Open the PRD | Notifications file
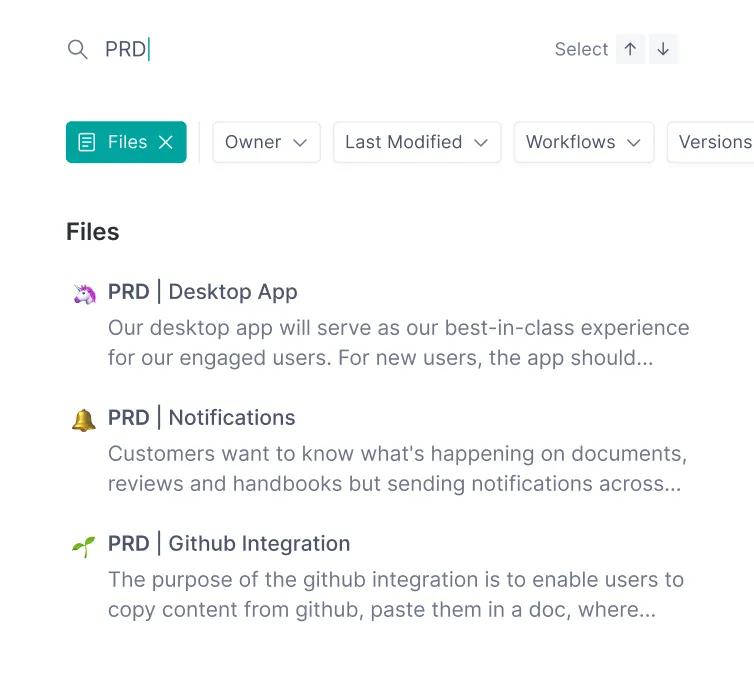This screenshot has width=754, height=700. pos(202,418)
